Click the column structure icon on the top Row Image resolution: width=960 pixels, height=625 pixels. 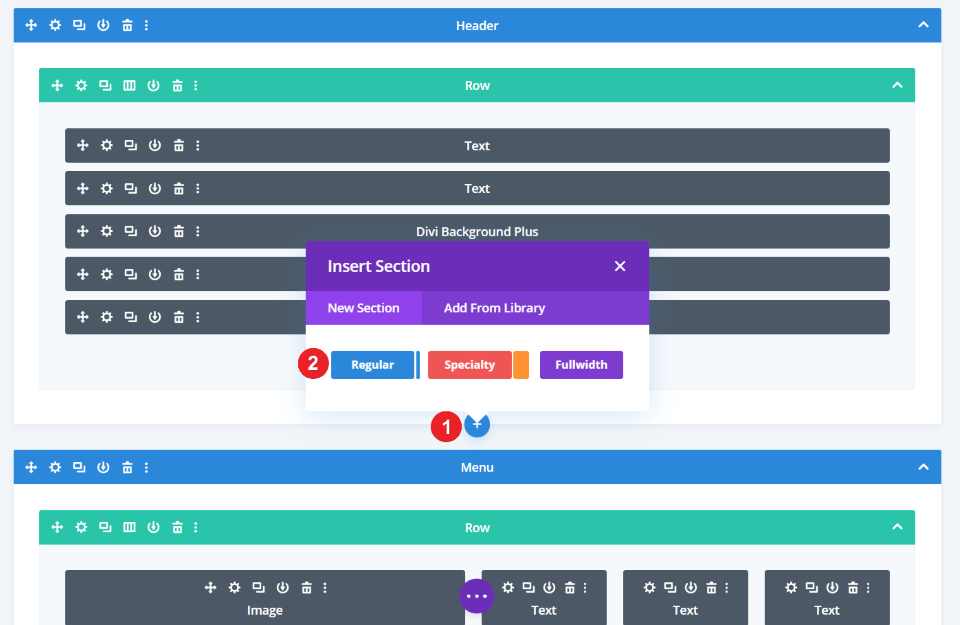coord(129,85)
